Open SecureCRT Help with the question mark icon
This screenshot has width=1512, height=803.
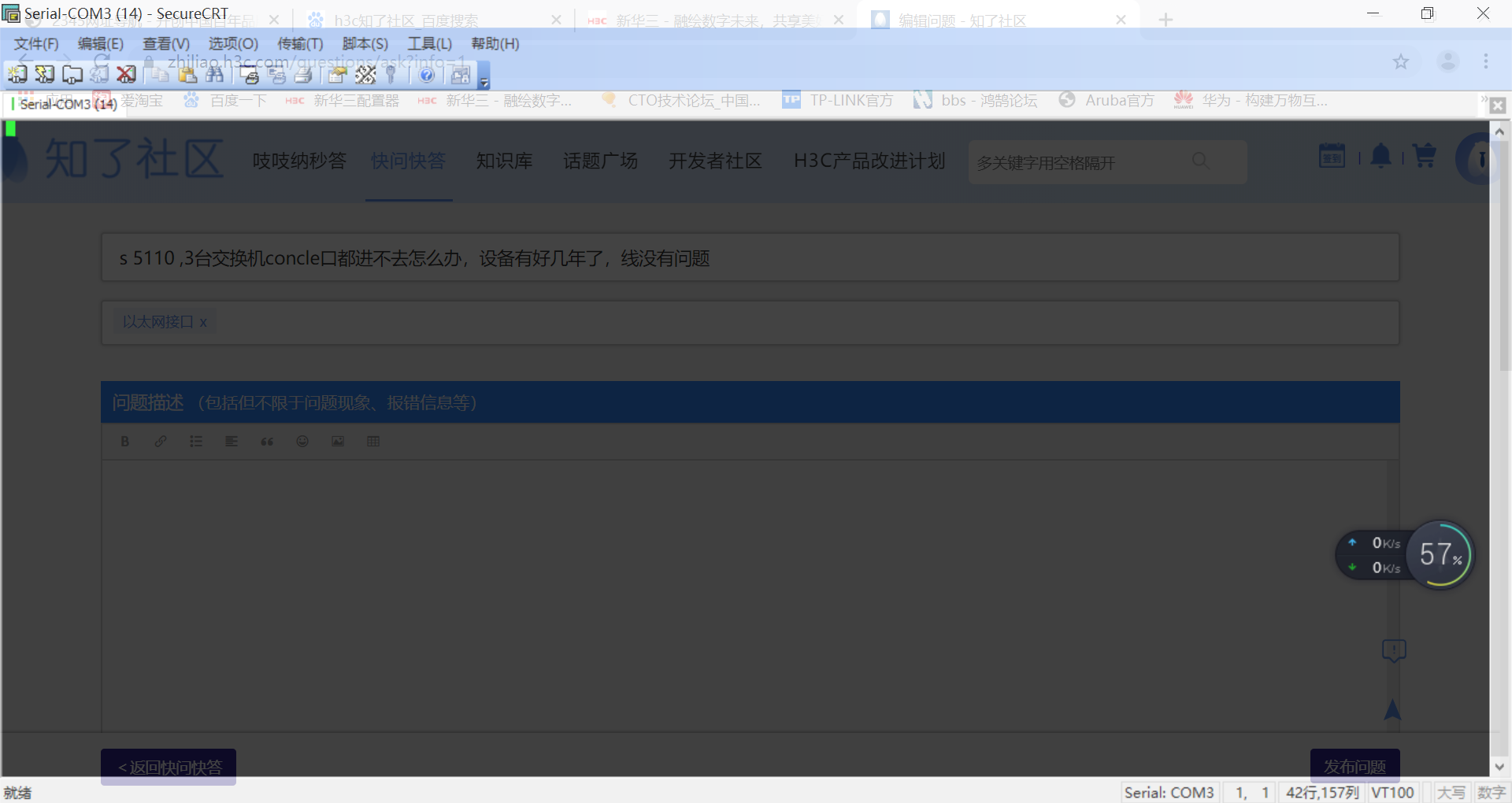pos(427,75)
